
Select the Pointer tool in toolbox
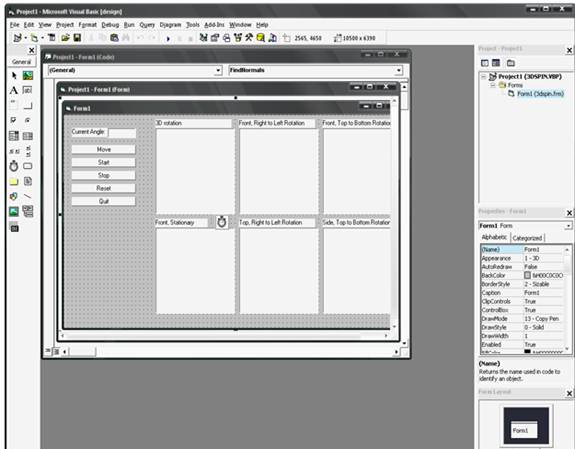click(14, 76)
